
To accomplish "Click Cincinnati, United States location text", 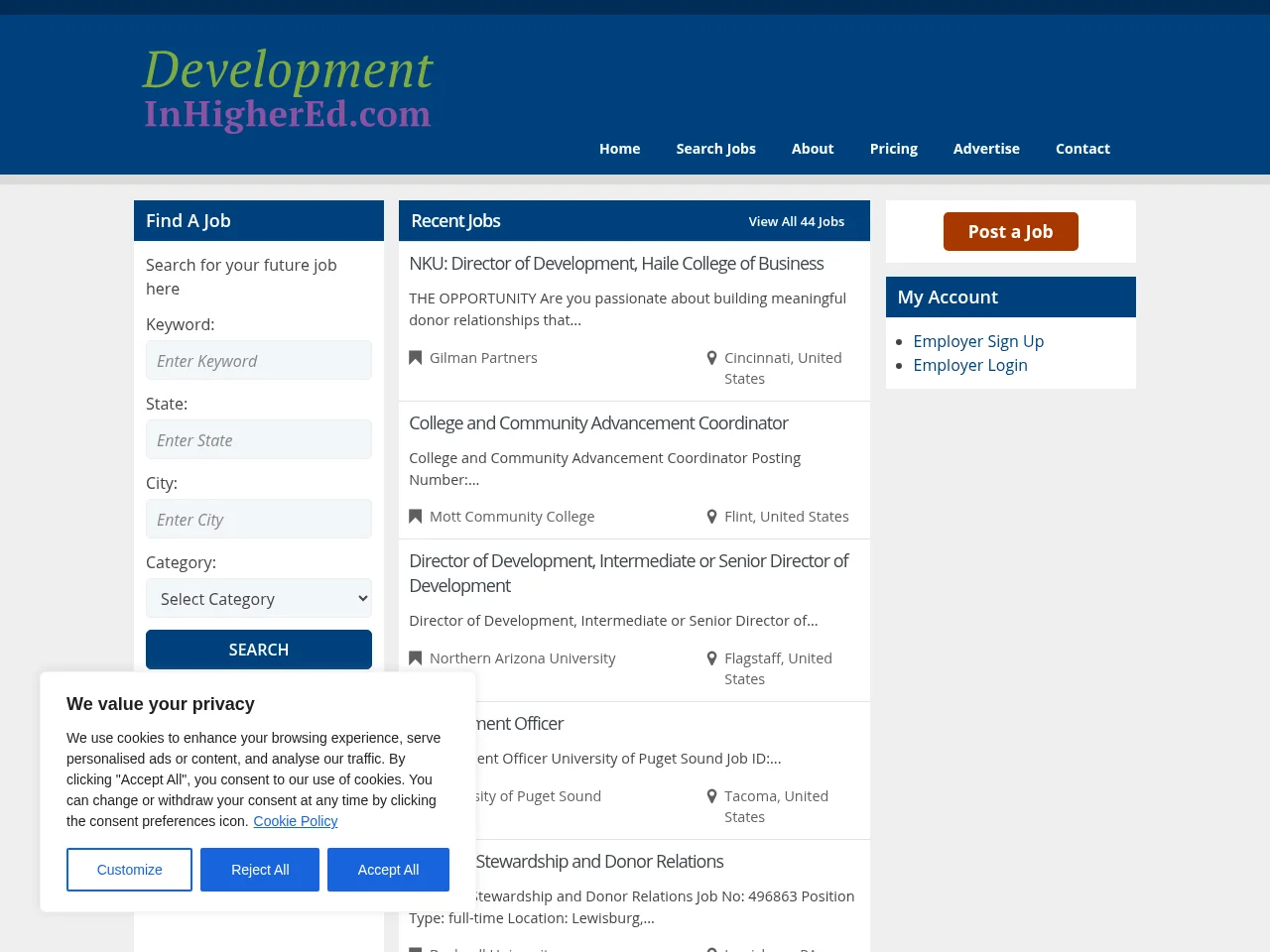I will [x=783, y=368].
